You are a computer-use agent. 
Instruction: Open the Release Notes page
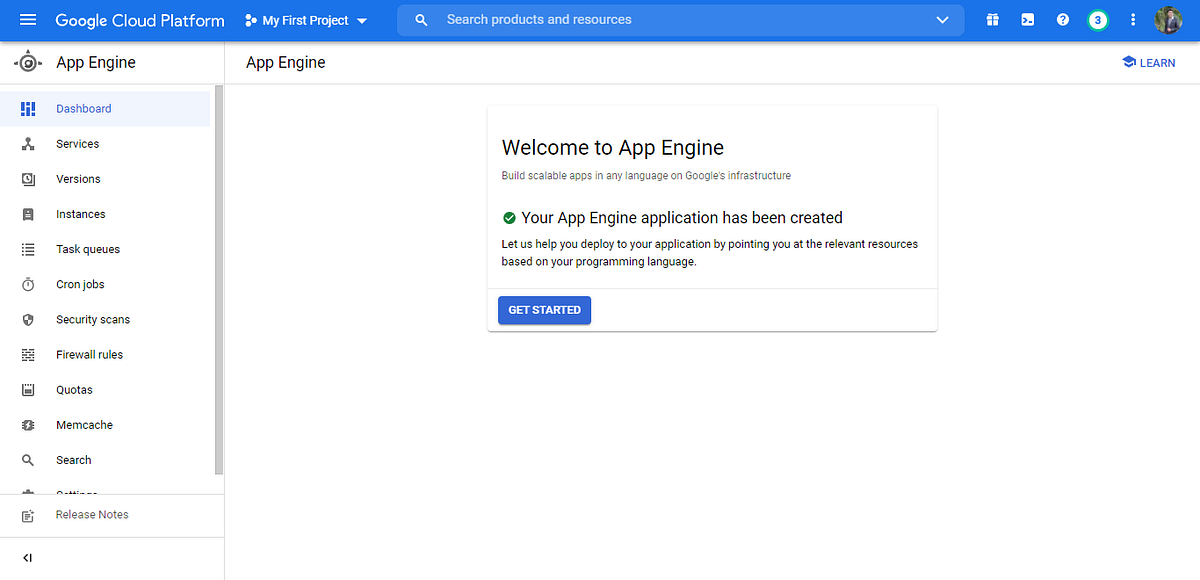pyautogui.click(x=91, y=514)
